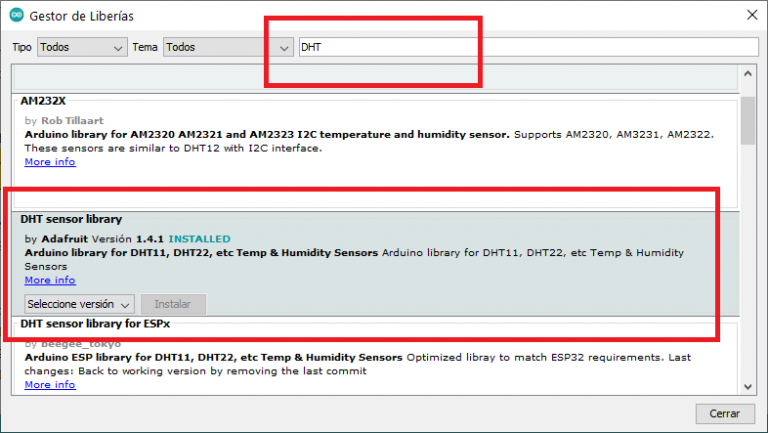Click the Arduino logo icon in title bar
Screen dimensions: 768x433
tap(15, 16)
